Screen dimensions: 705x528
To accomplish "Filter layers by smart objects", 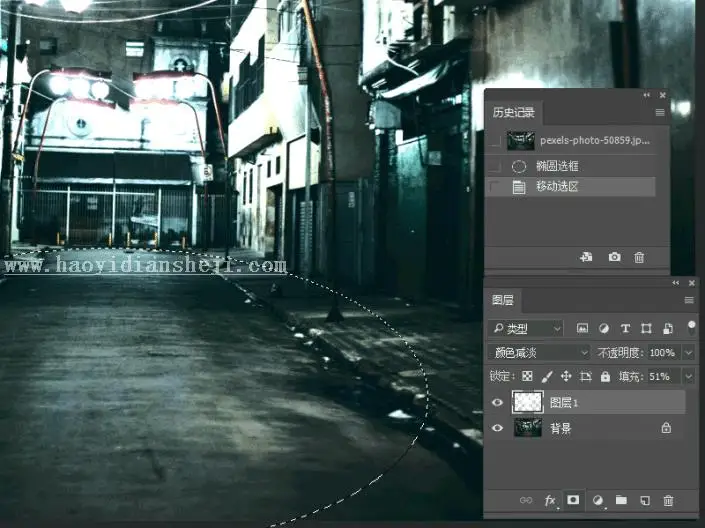I will coord(668,329).
